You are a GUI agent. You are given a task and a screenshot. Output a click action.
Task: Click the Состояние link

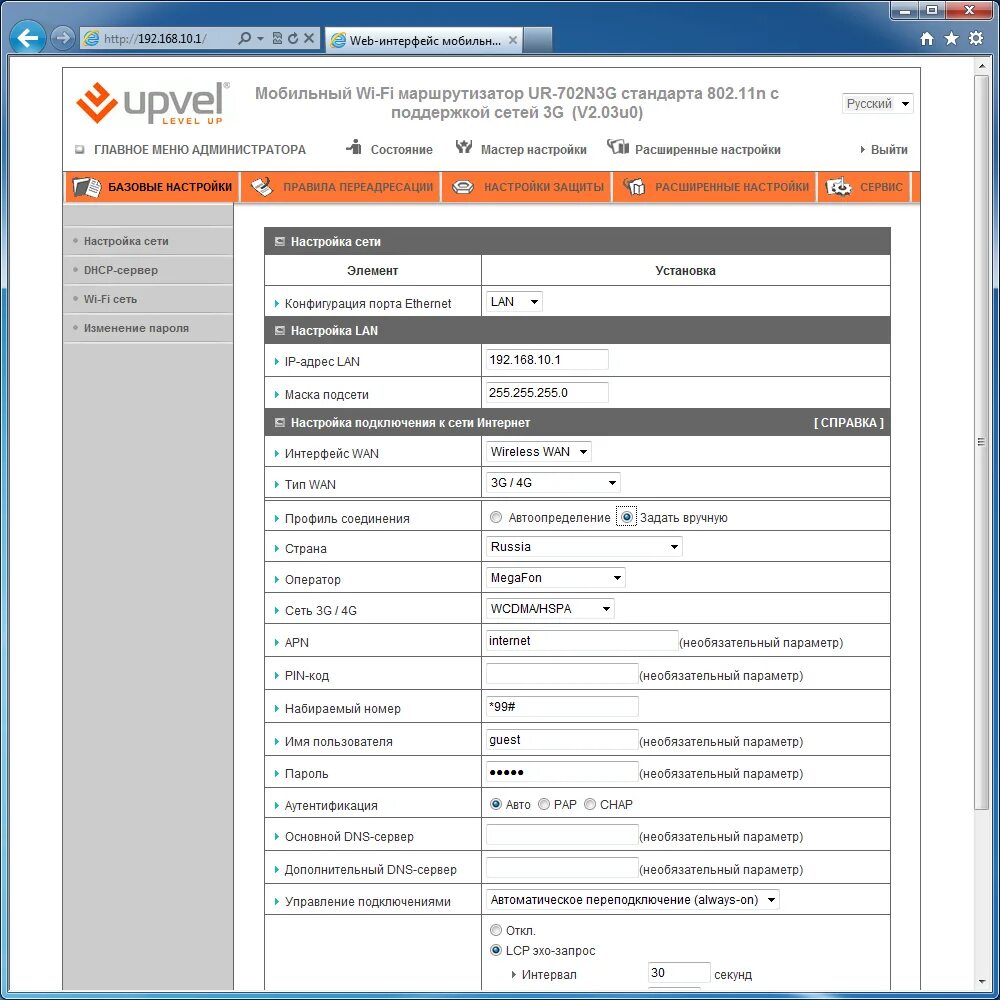pyautogui.click(x=401, y=149)
